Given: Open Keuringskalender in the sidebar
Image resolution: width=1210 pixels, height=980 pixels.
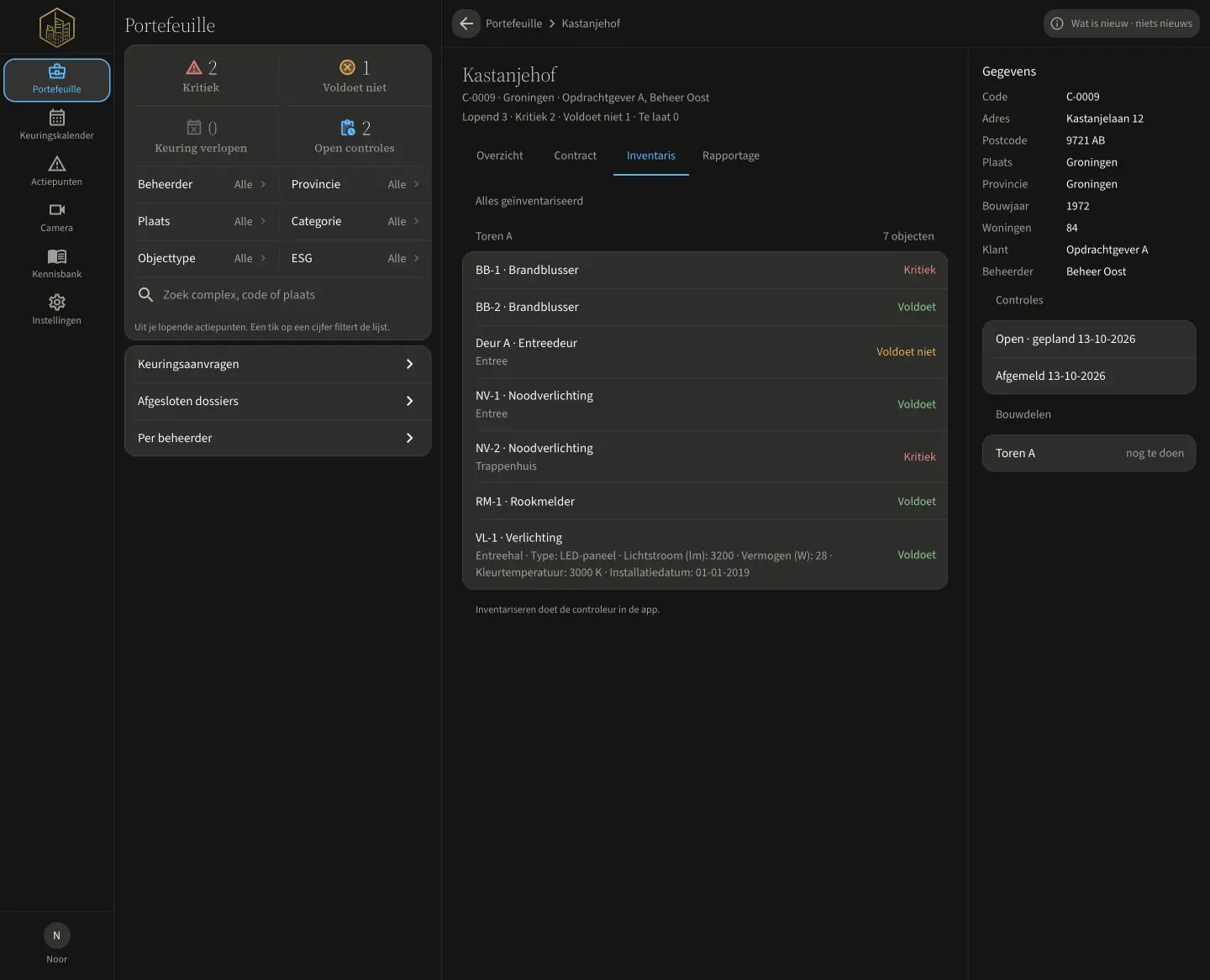Looking at the screenshot, I should click(57, 124).
